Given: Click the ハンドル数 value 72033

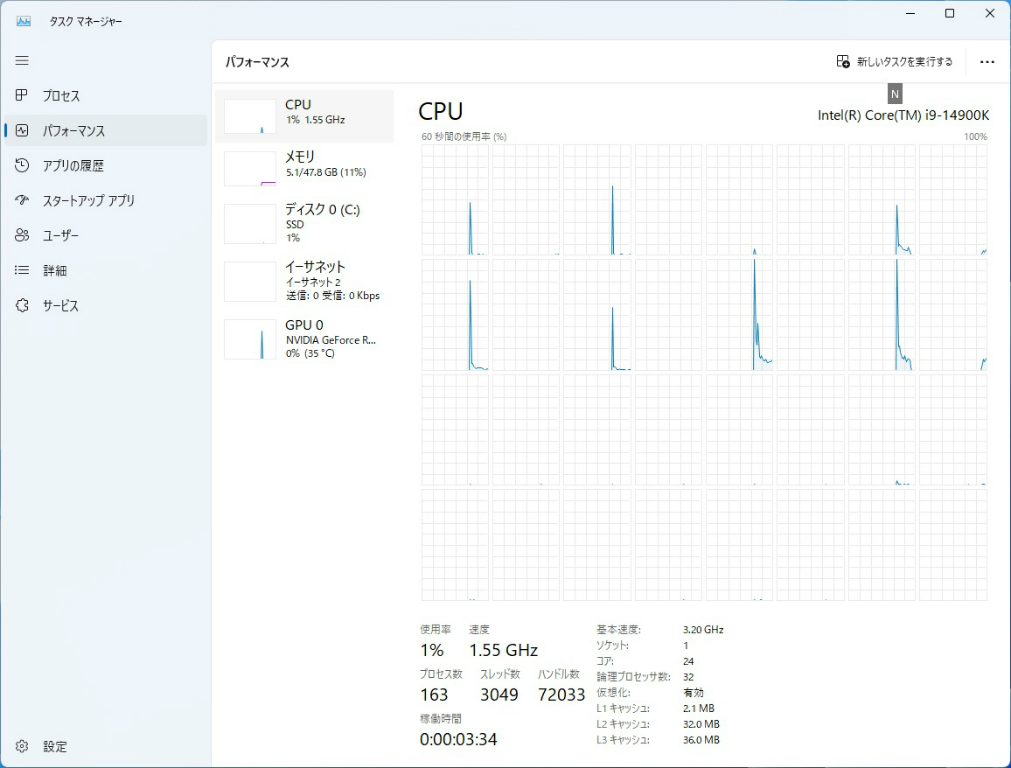Looking at the screenshot, I should tap(561, 694).
